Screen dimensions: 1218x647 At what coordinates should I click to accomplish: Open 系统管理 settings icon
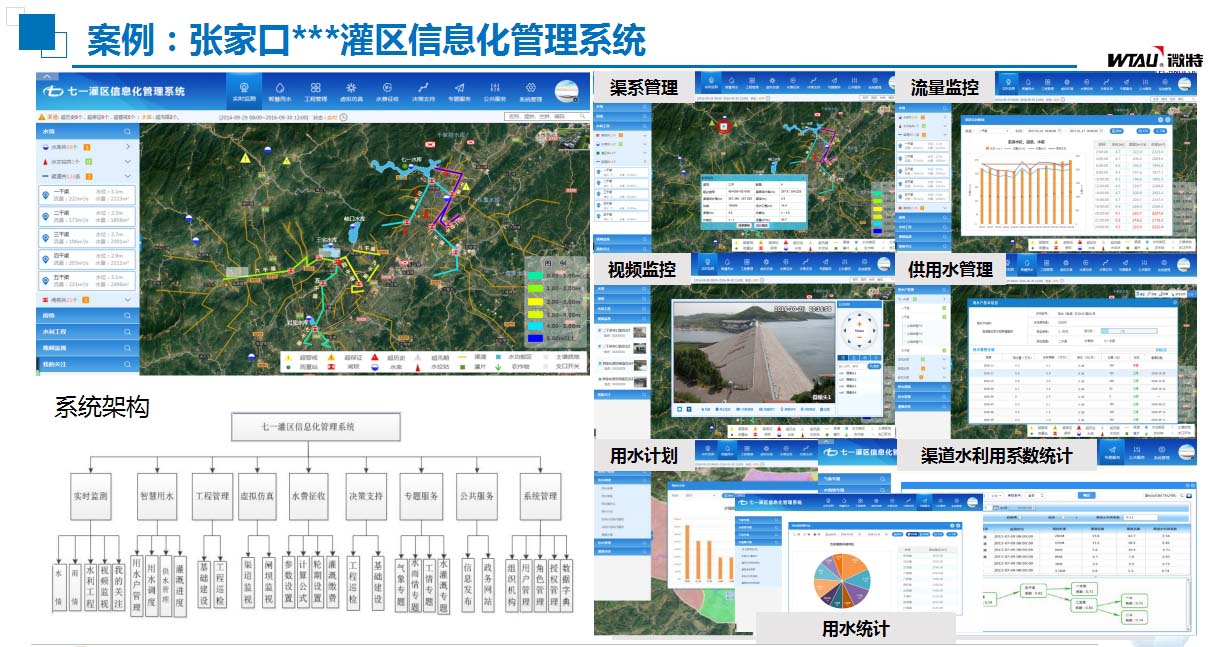530,88
